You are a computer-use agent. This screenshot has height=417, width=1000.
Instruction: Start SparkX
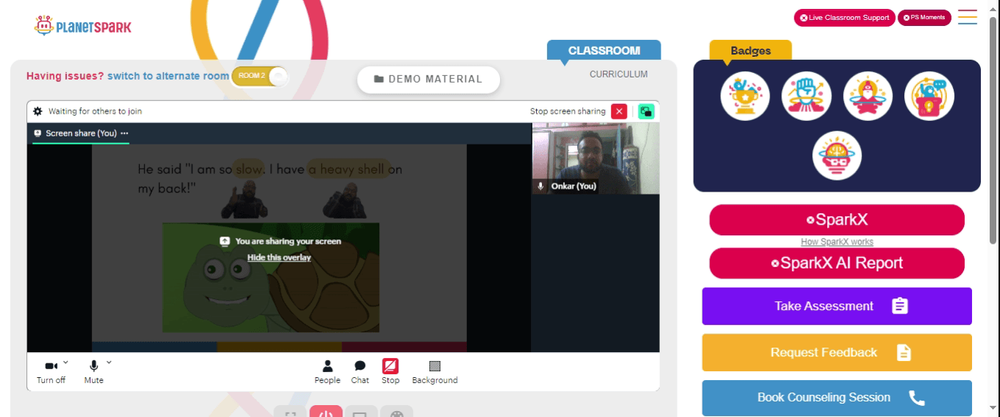tap(837, 220)
